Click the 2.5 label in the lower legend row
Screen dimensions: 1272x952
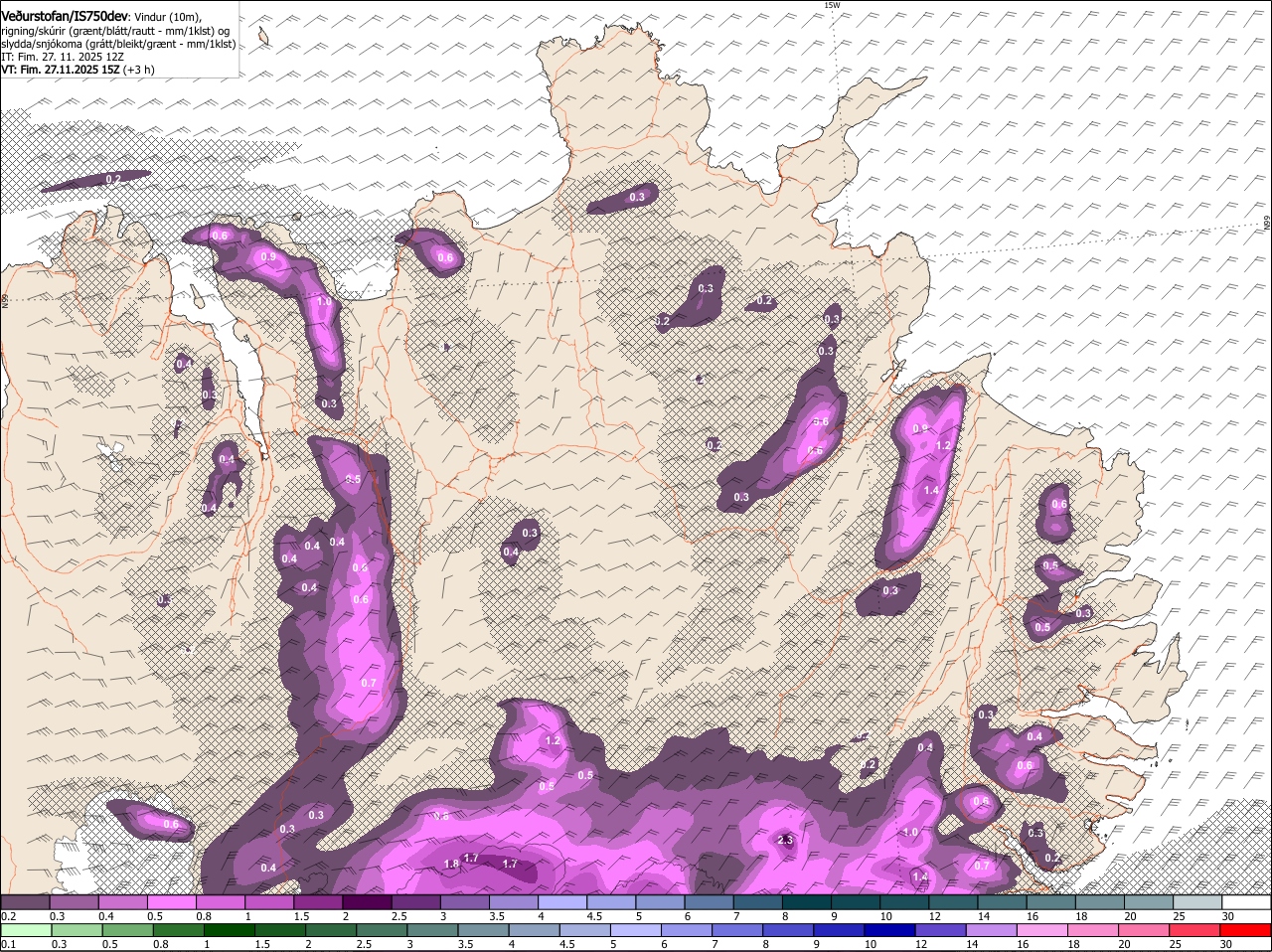click(363, 945)
